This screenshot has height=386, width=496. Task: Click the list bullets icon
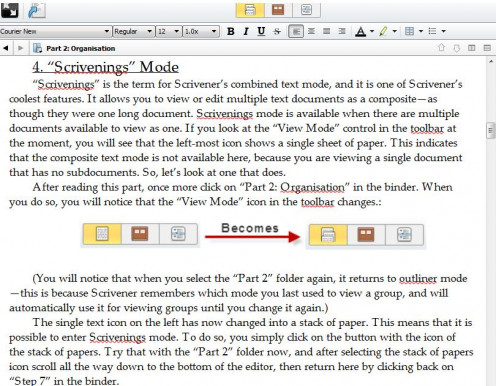432,31
